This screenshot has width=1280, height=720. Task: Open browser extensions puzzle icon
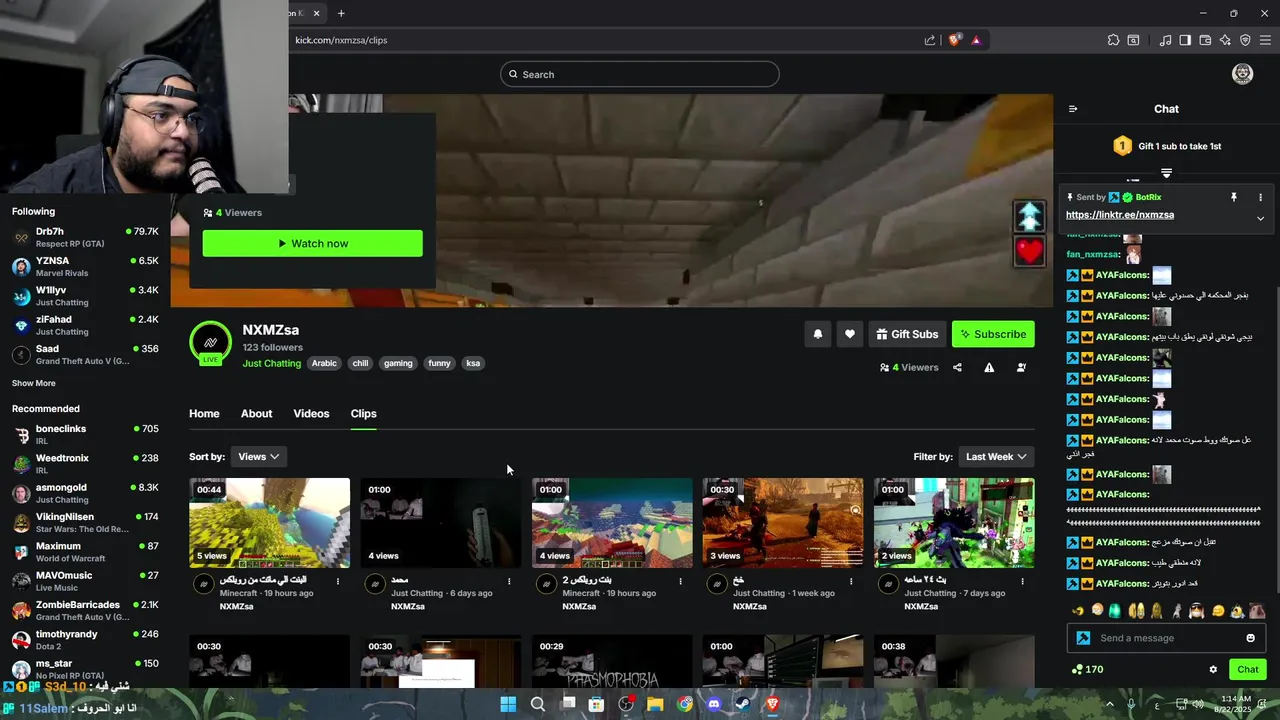point(1113,40)
